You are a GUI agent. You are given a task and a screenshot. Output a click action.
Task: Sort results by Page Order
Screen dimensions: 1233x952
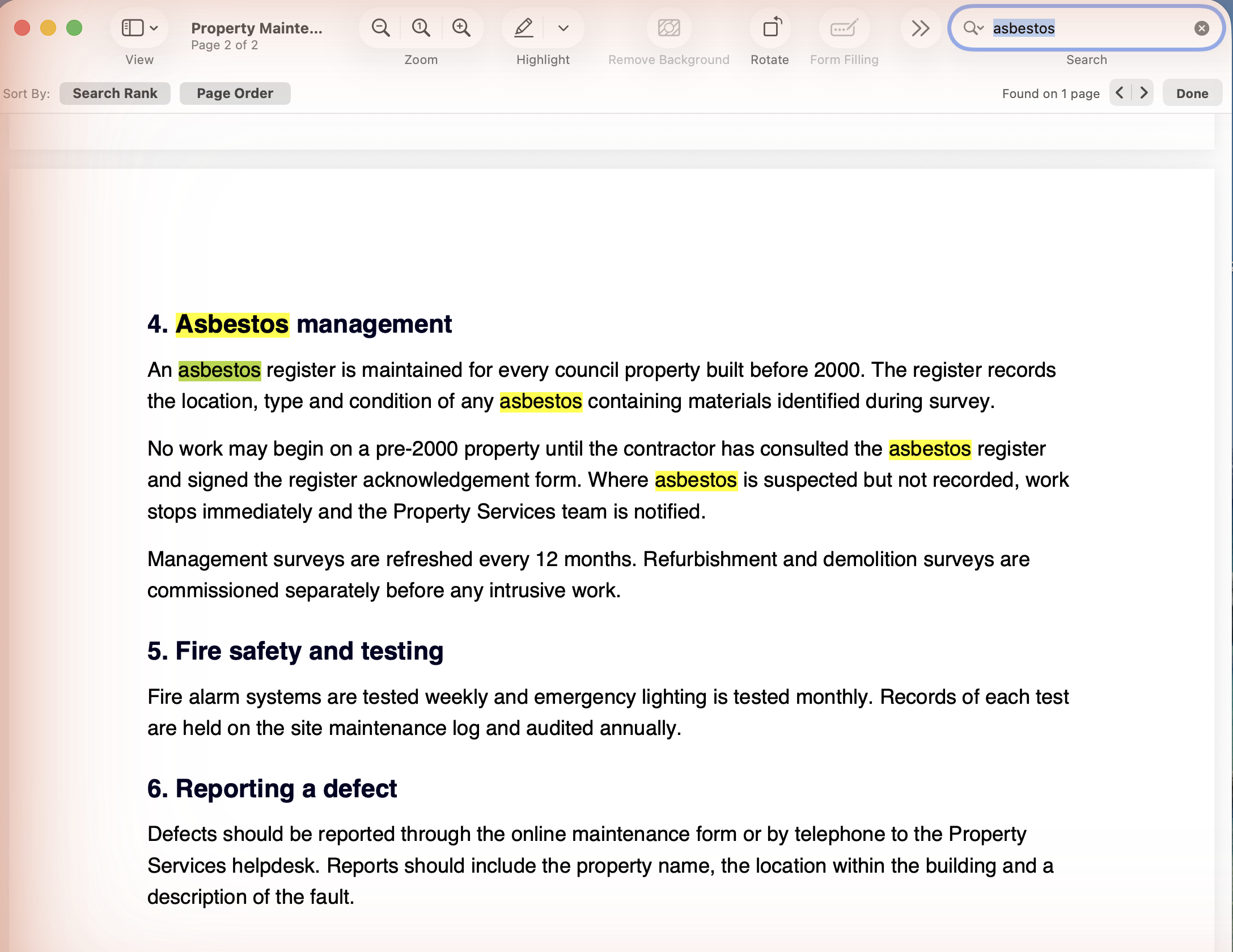tap(235, 93)
